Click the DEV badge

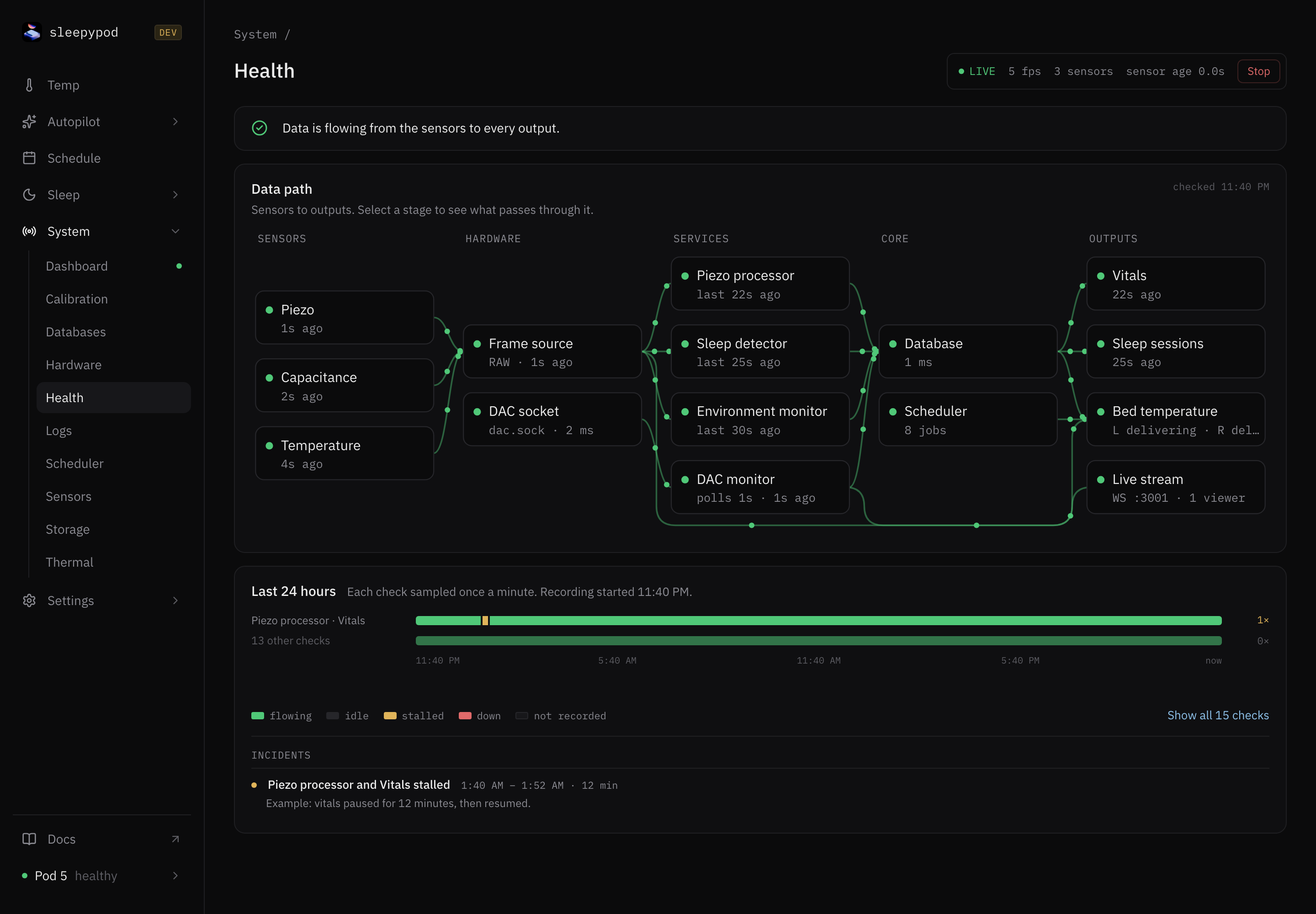pos(168,32)
